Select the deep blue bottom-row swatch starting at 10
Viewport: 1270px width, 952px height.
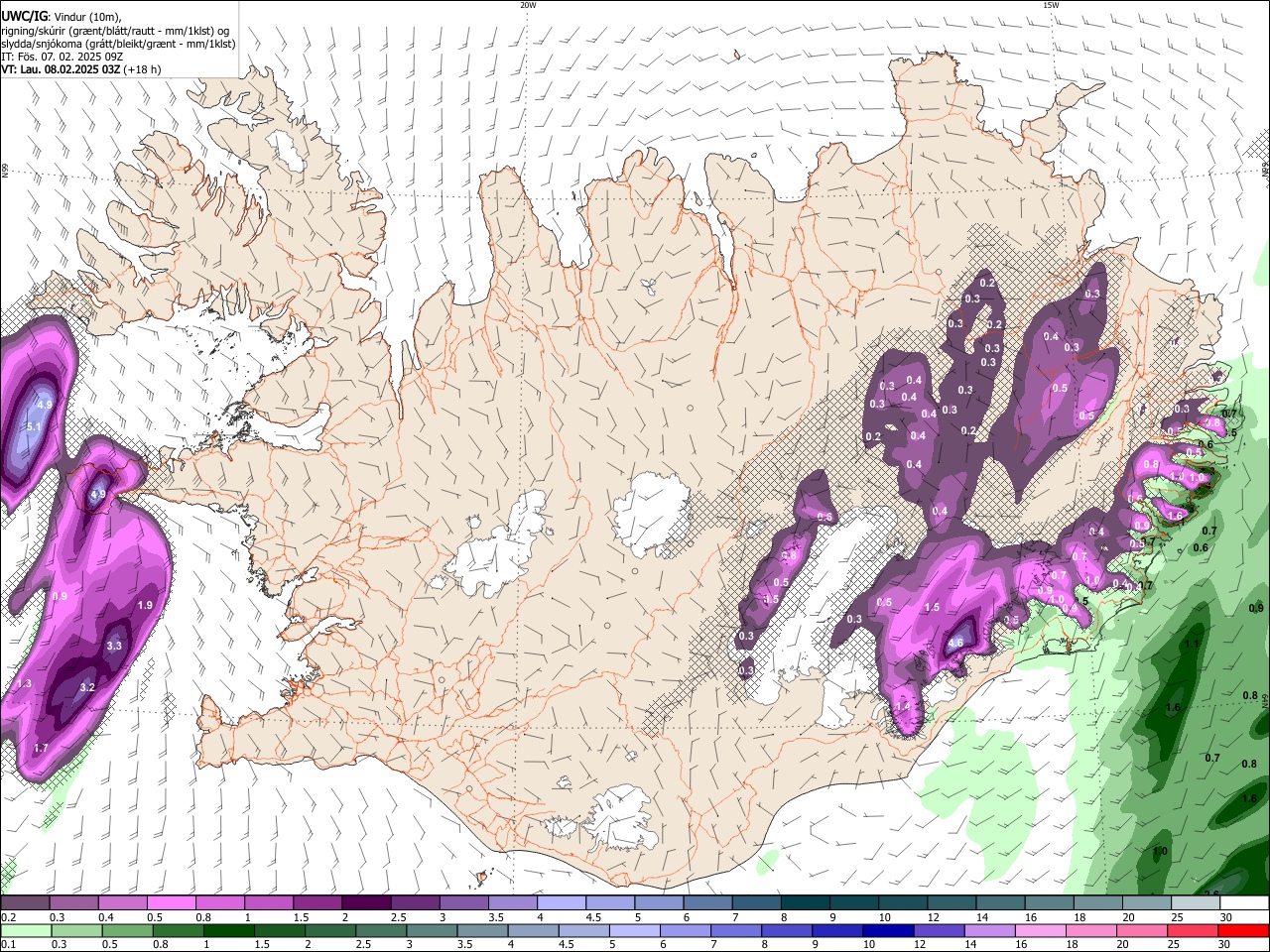[x=889, y=930]
